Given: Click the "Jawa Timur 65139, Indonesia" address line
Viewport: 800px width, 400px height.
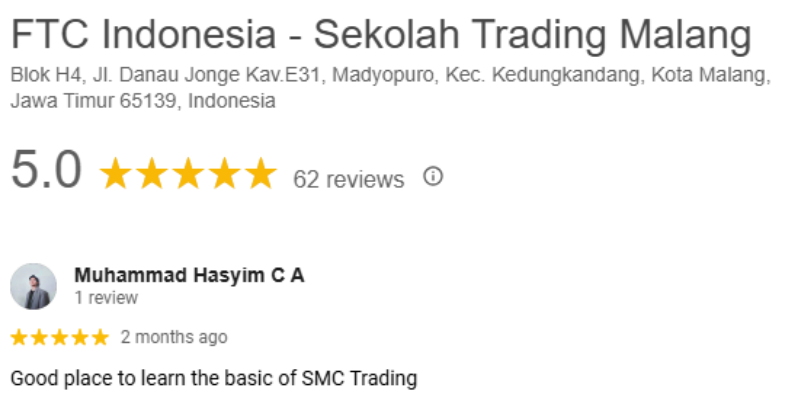Looking at the screenshot, I should 142,101.
